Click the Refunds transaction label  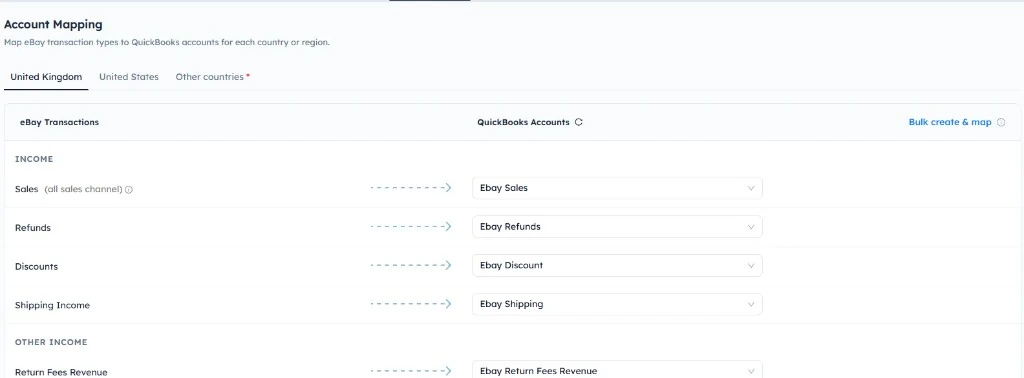[x=33, y=228]
